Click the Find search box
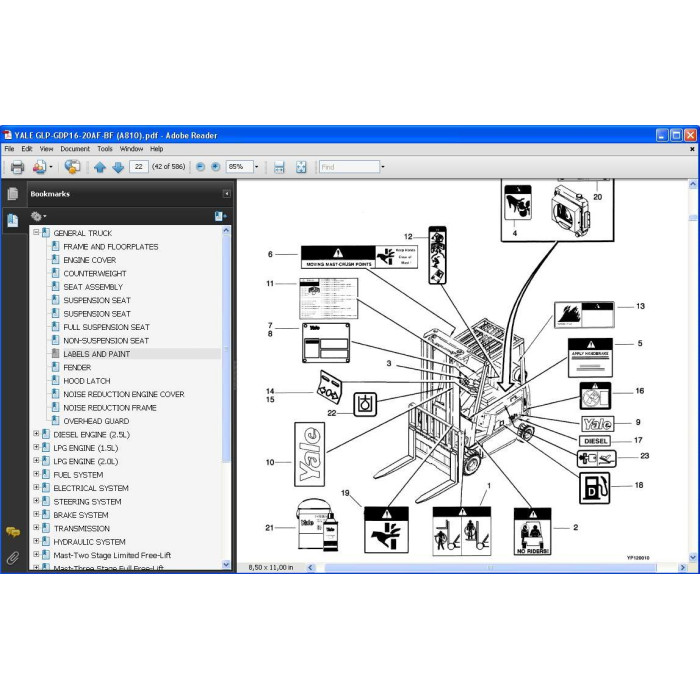The height and width of the screenshot is (700, 700). (x=349, y=167)
